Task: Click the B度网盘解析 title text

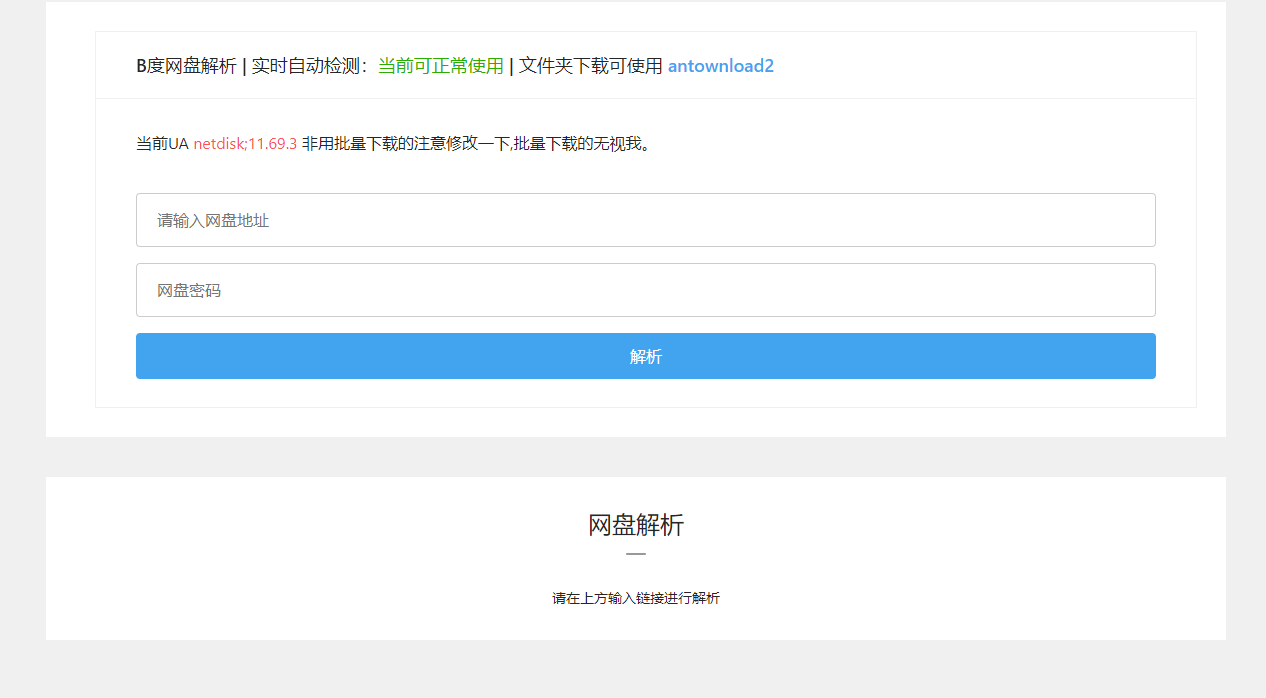Action: click(186, 66)
